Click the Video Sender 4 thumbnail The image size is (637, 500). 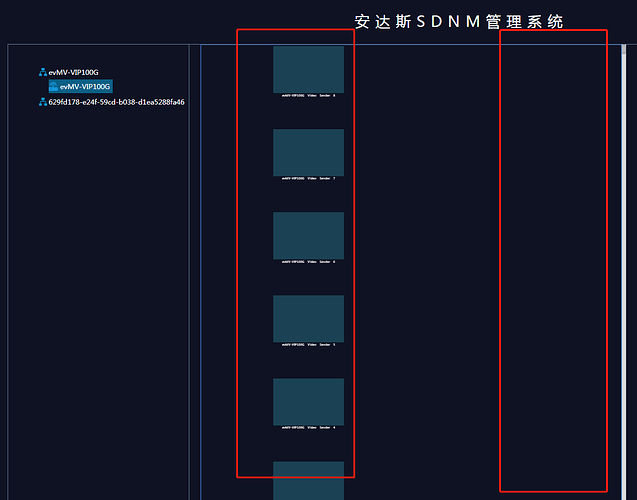[308, 401]
